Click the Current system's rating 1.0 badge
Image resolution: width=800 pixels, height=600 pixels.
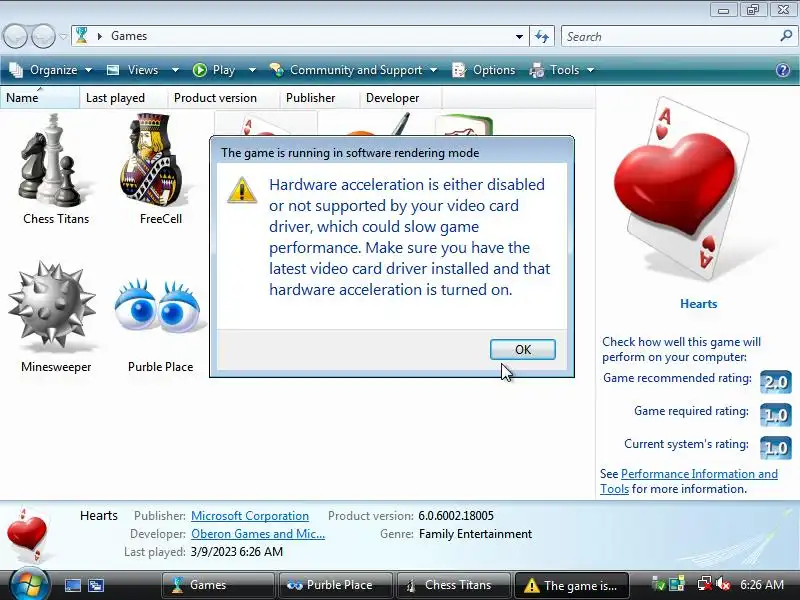pyautogui.click(x=776, y=448)
